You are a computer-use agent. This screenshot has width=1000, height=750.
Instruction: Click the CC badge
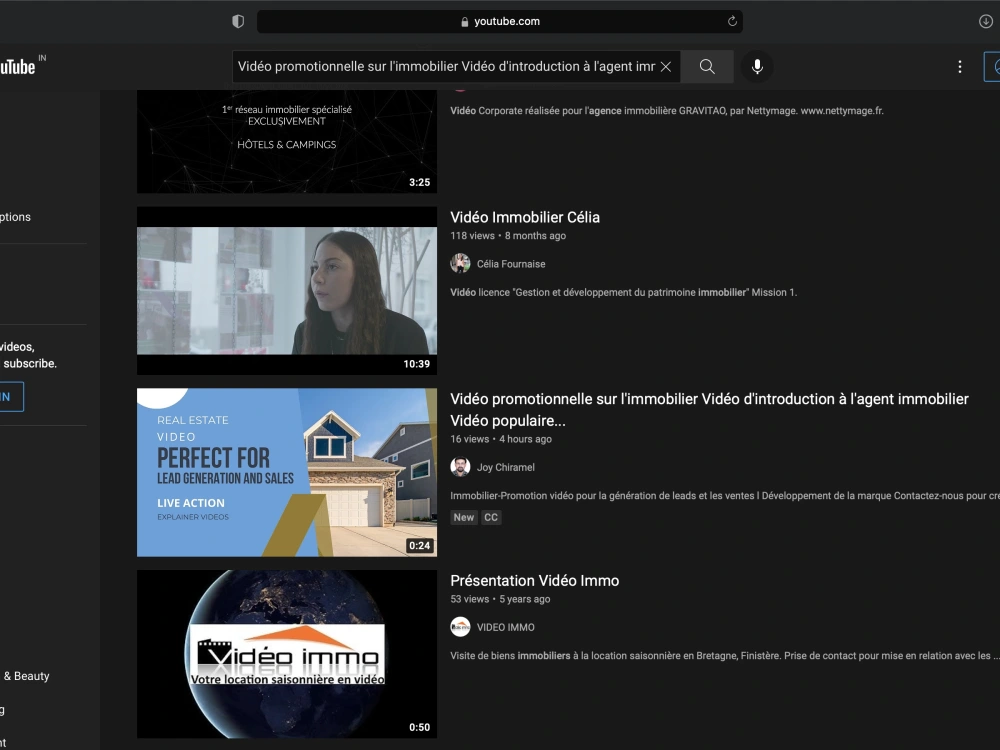(x=490, y=517)
